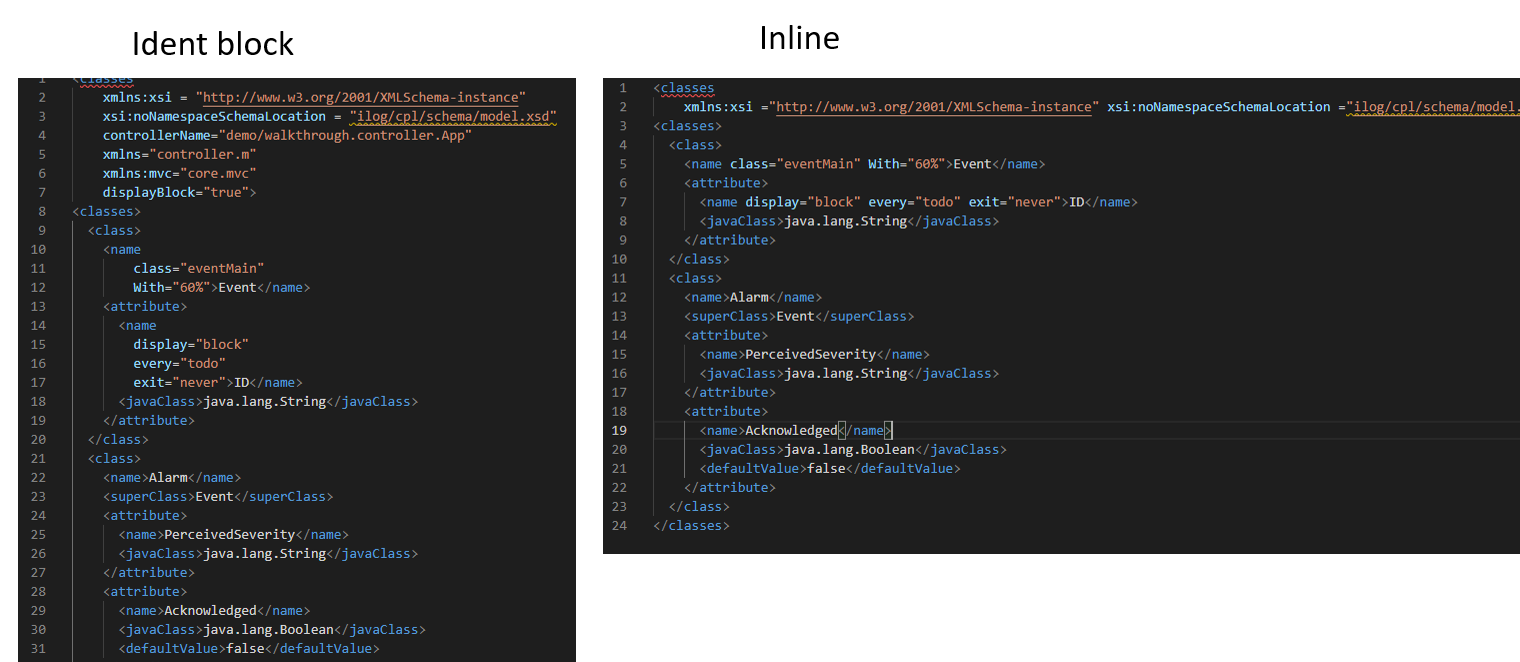
Task: Click "ilog/cpl/schema/model.xsd" value in Ident block pane
Action: [453, 116]
